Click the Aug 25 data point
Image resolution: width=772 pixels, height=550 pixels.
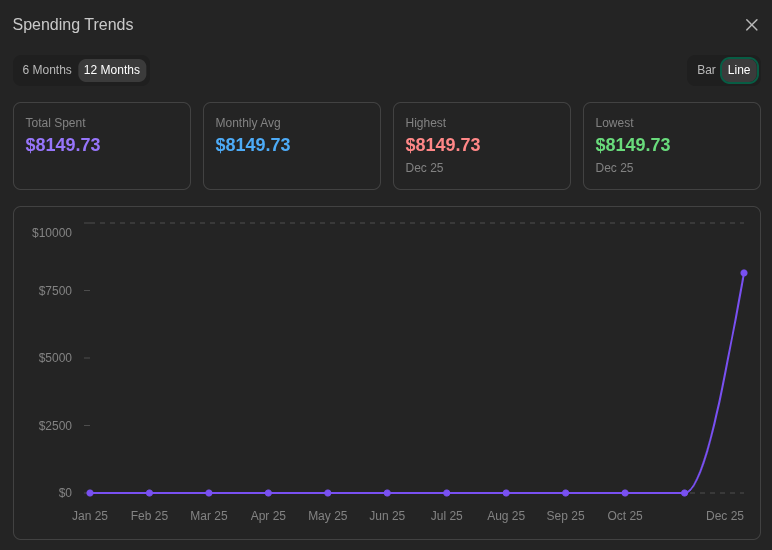506,493
